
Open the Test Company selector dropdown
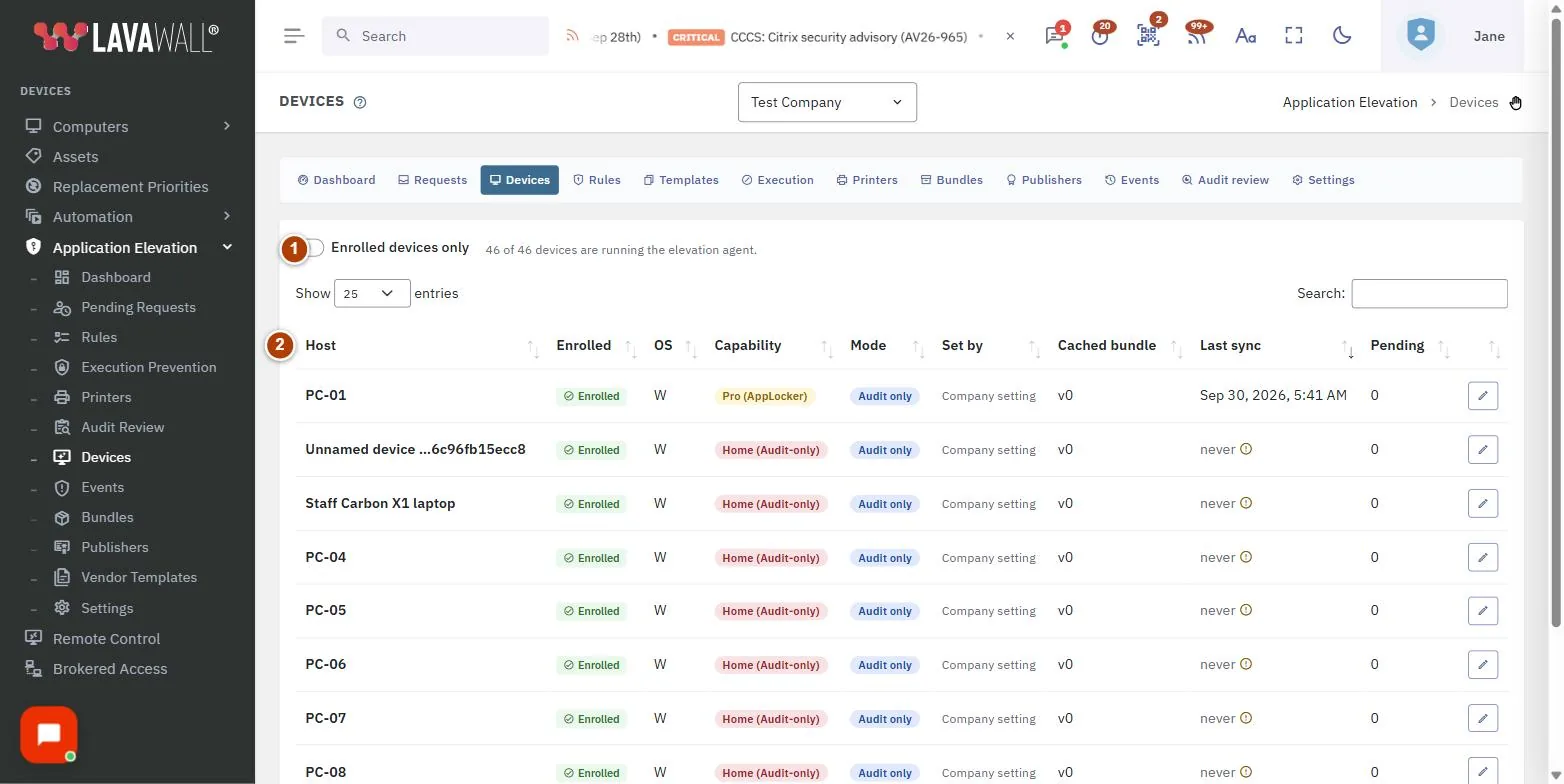pos(827,102)
